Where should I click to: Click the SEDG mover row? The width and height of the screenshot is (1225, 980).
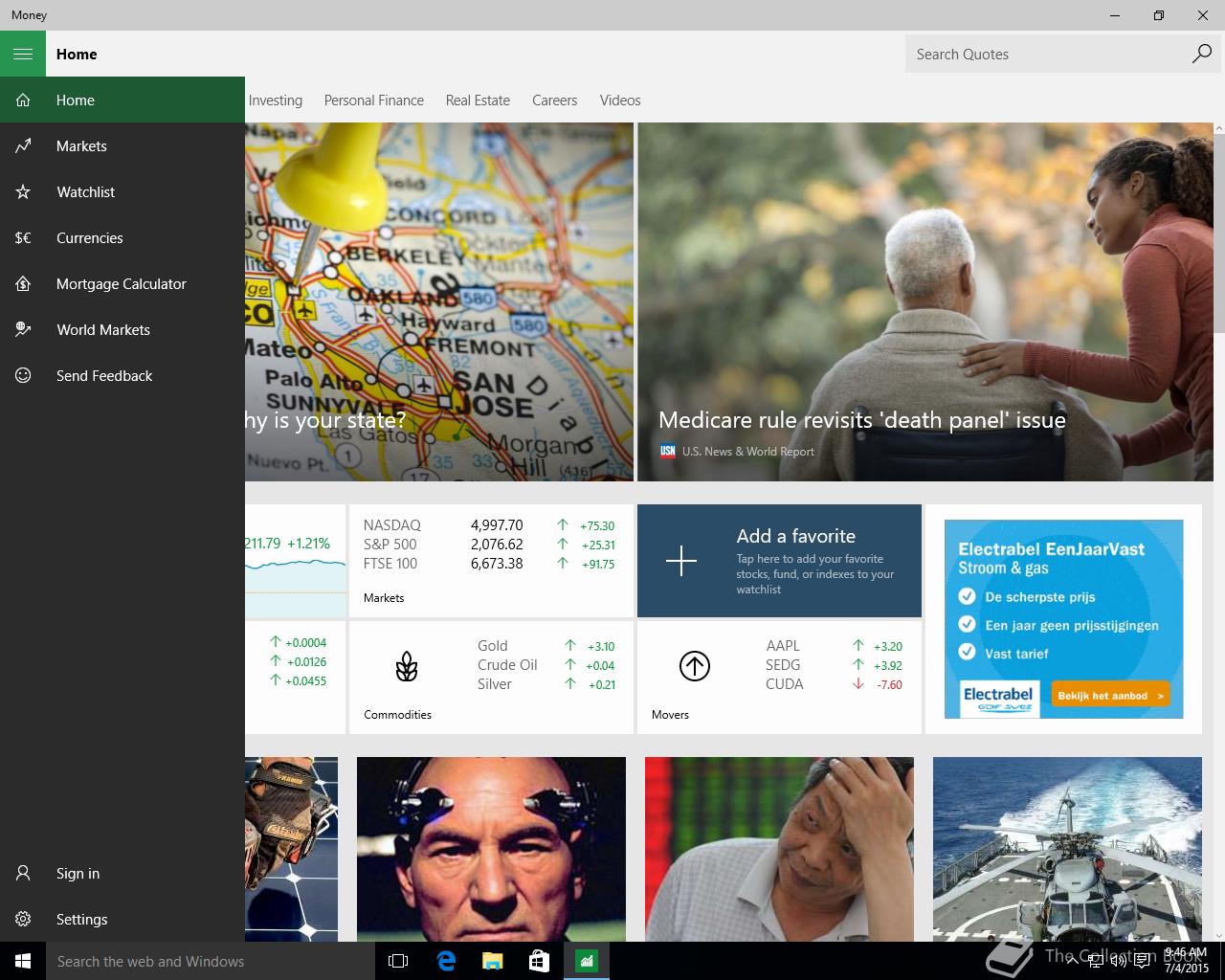(835, 665)
